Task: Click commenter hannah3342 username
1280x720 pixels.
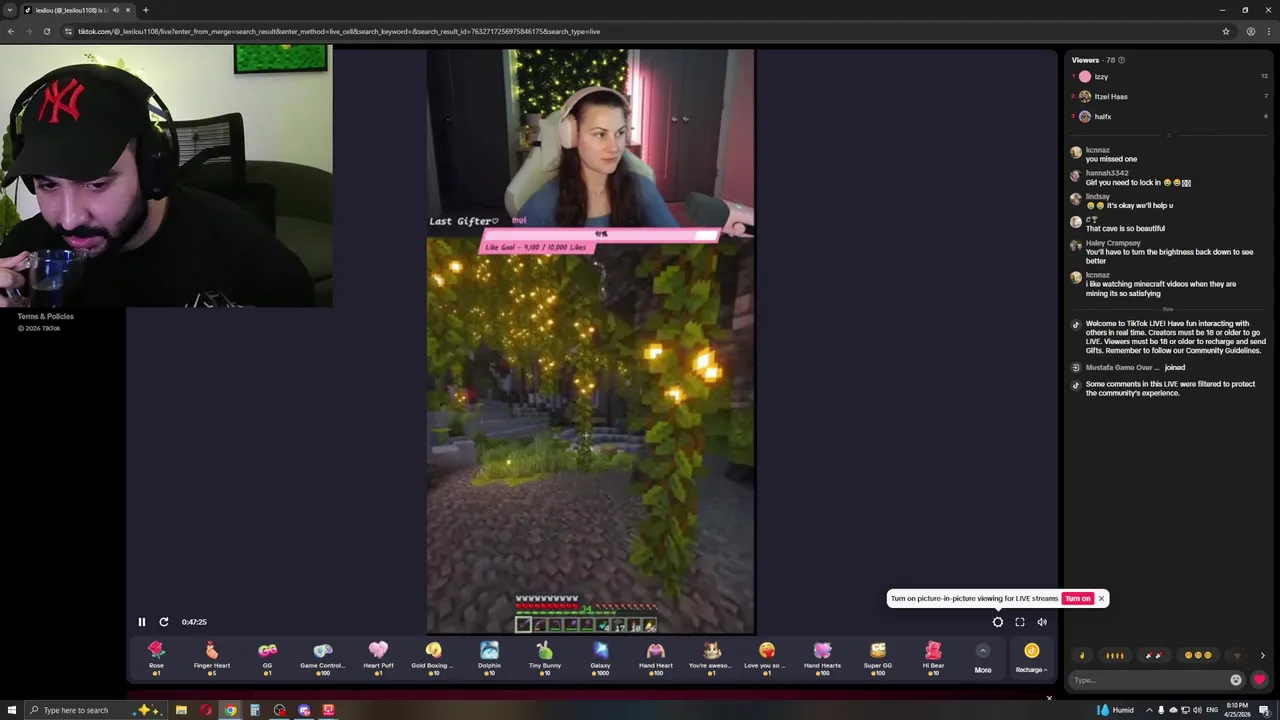Action: pyautogui.click(x=1107, y=173)
